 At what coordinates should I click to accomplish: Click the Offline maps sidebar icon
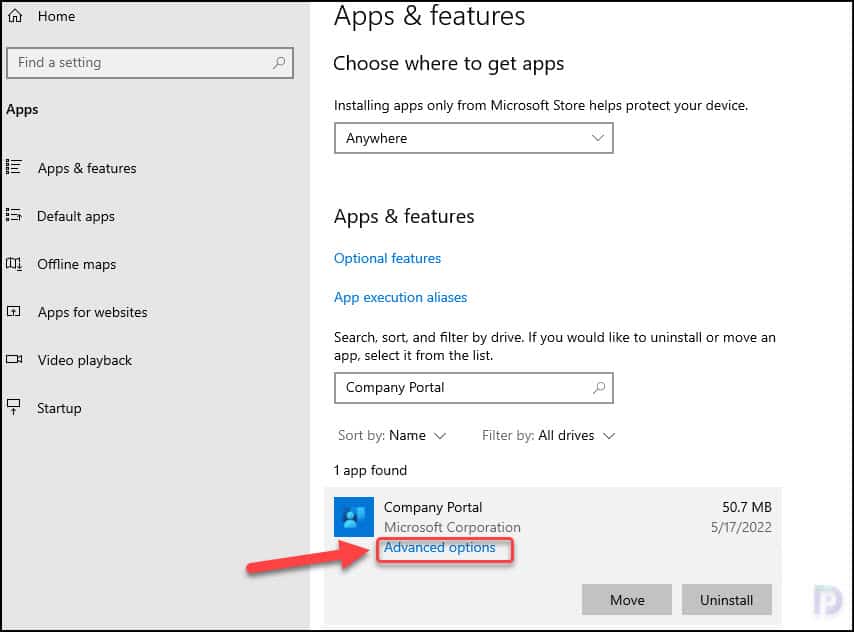(14, 264)
